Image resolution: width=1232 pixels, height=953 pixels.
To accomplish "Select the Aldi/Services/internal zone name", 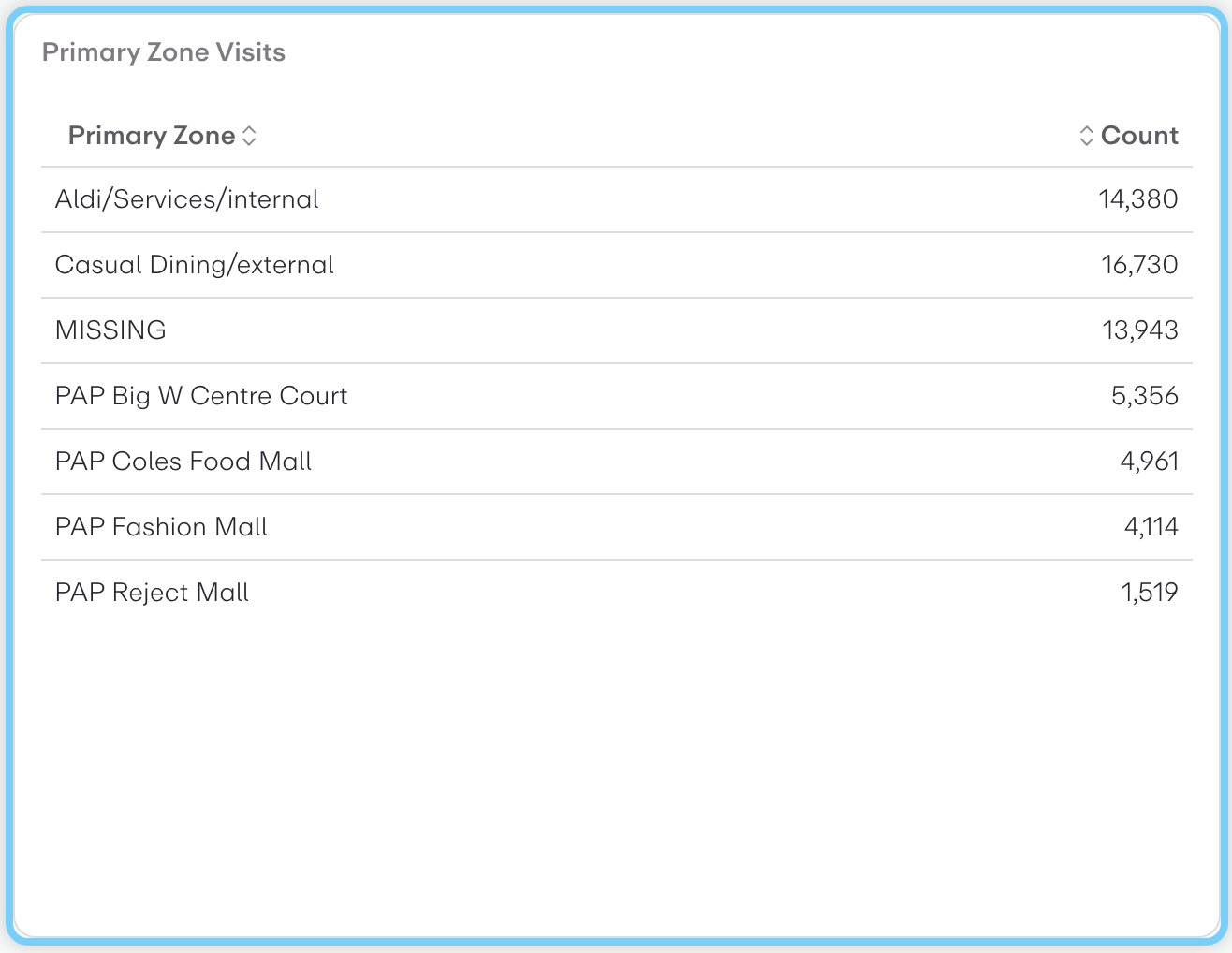I will click(x=187, y=199).
